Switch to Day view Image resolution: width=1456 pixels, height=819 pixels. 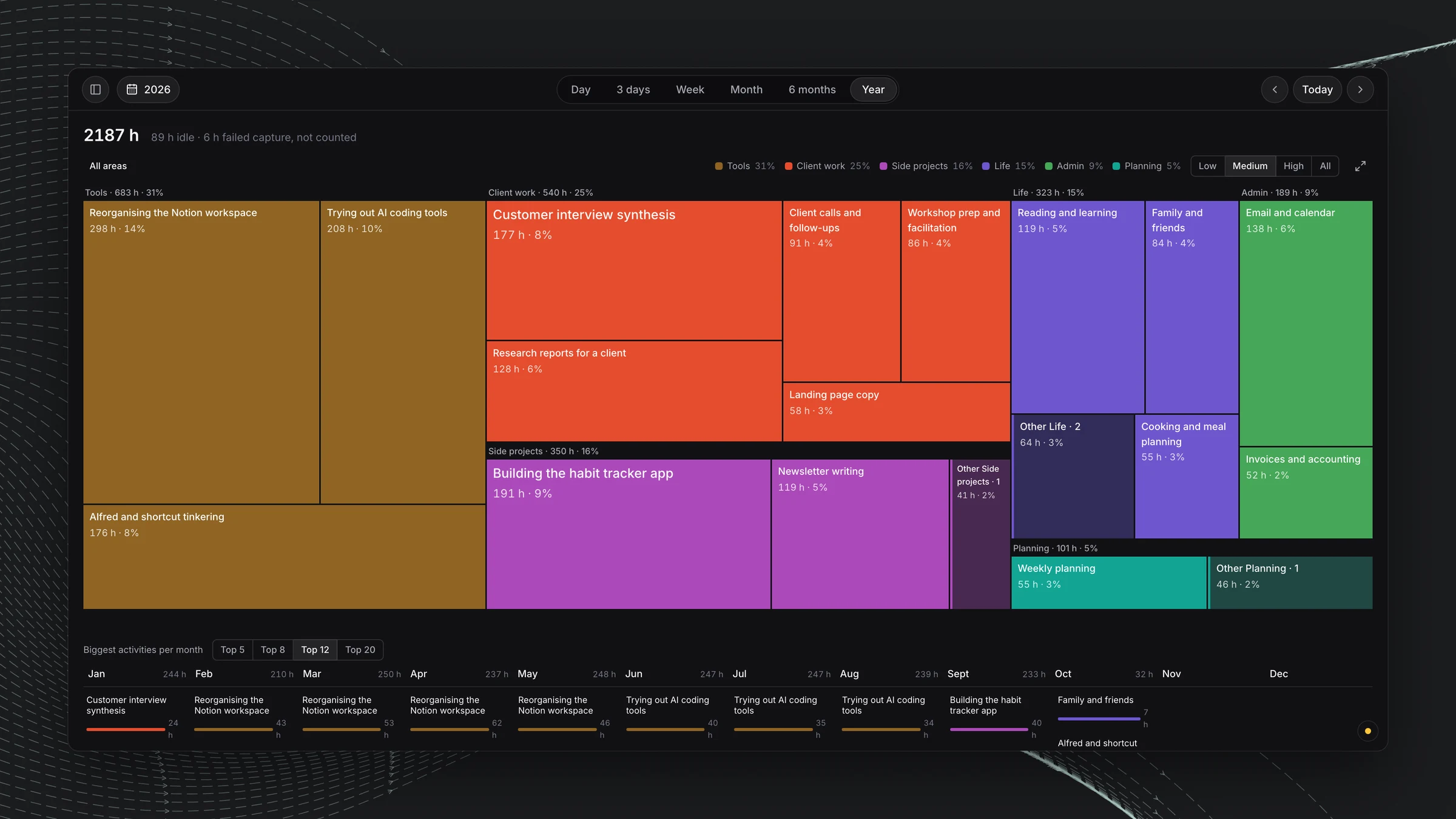point(581,89)
